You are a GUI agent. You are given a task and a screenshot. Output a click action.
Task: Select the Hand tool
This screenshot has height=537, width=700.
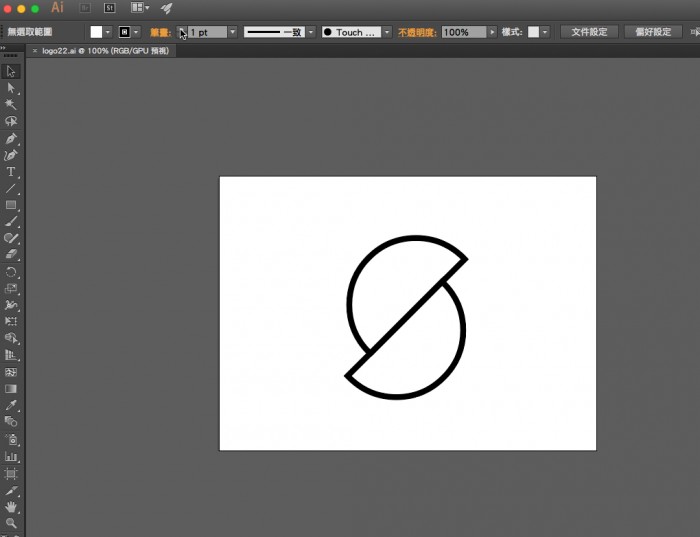11,507
